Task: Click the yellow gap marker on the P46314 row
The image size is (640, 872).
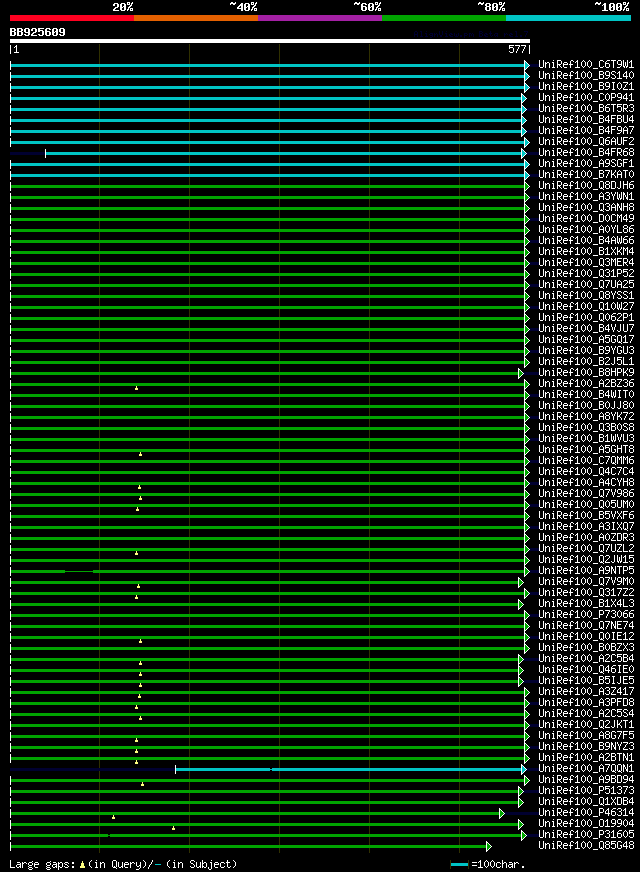Action: tap(113, 818)
